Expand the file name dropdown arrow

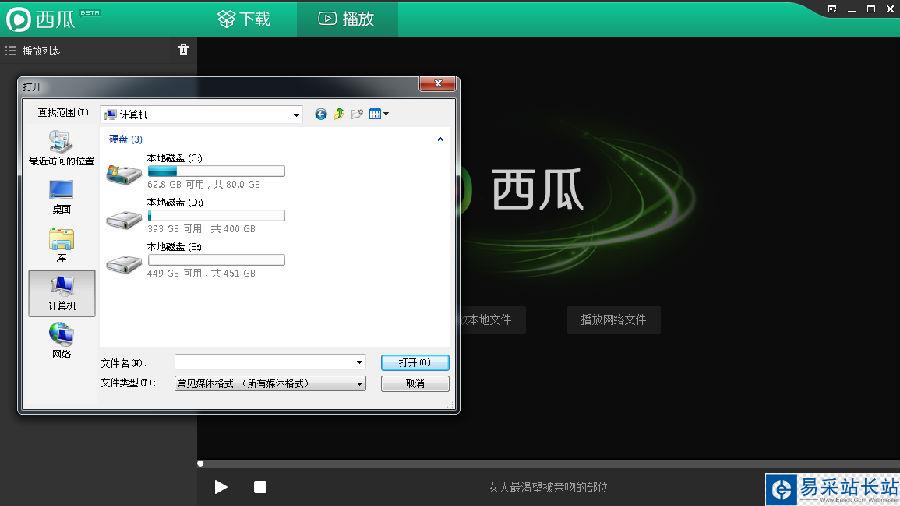359,363
